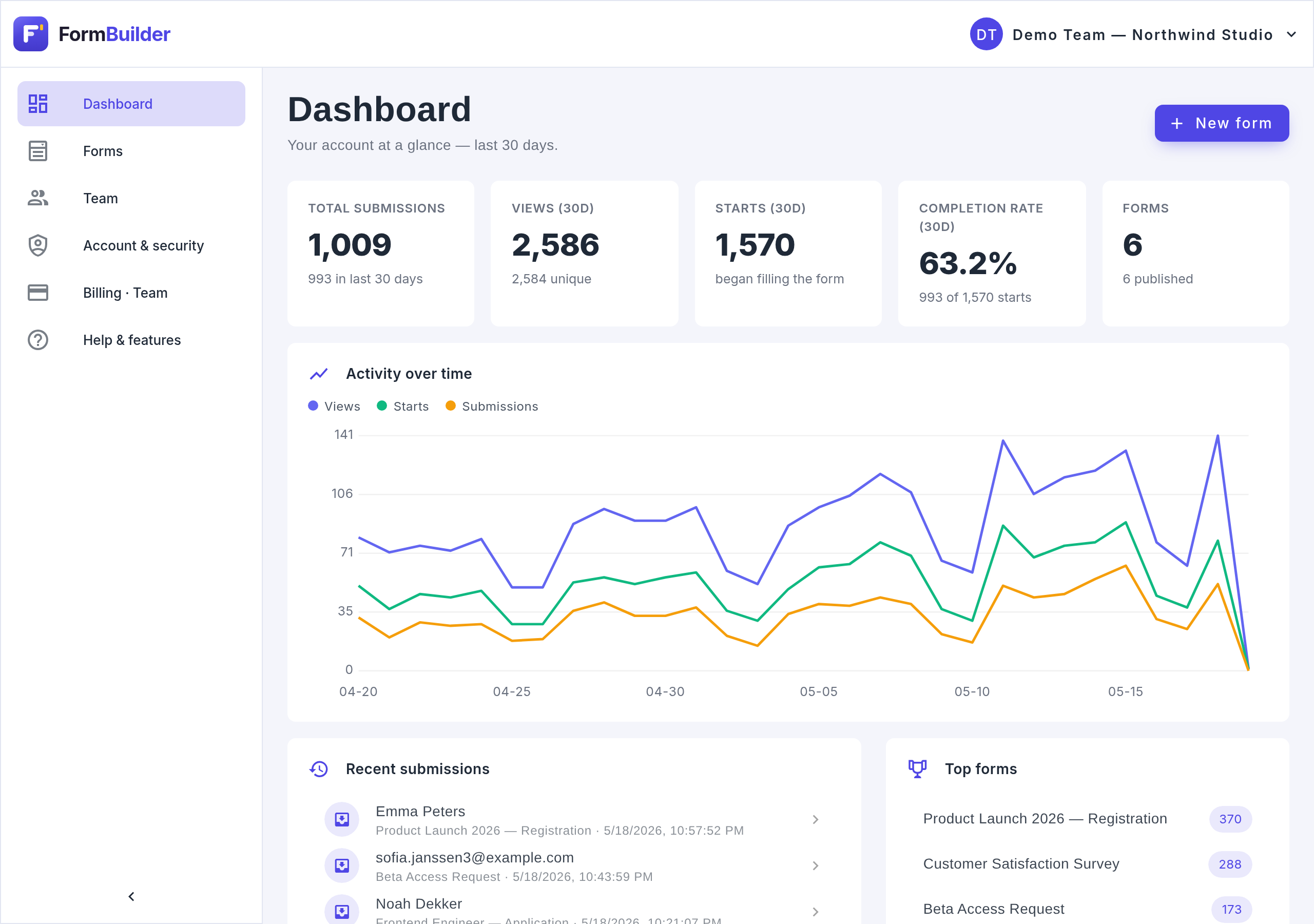This screenshot has width=1314, height=924.
Task: Click the inbox icon beside Emma Peters
Action: [342, 820]
